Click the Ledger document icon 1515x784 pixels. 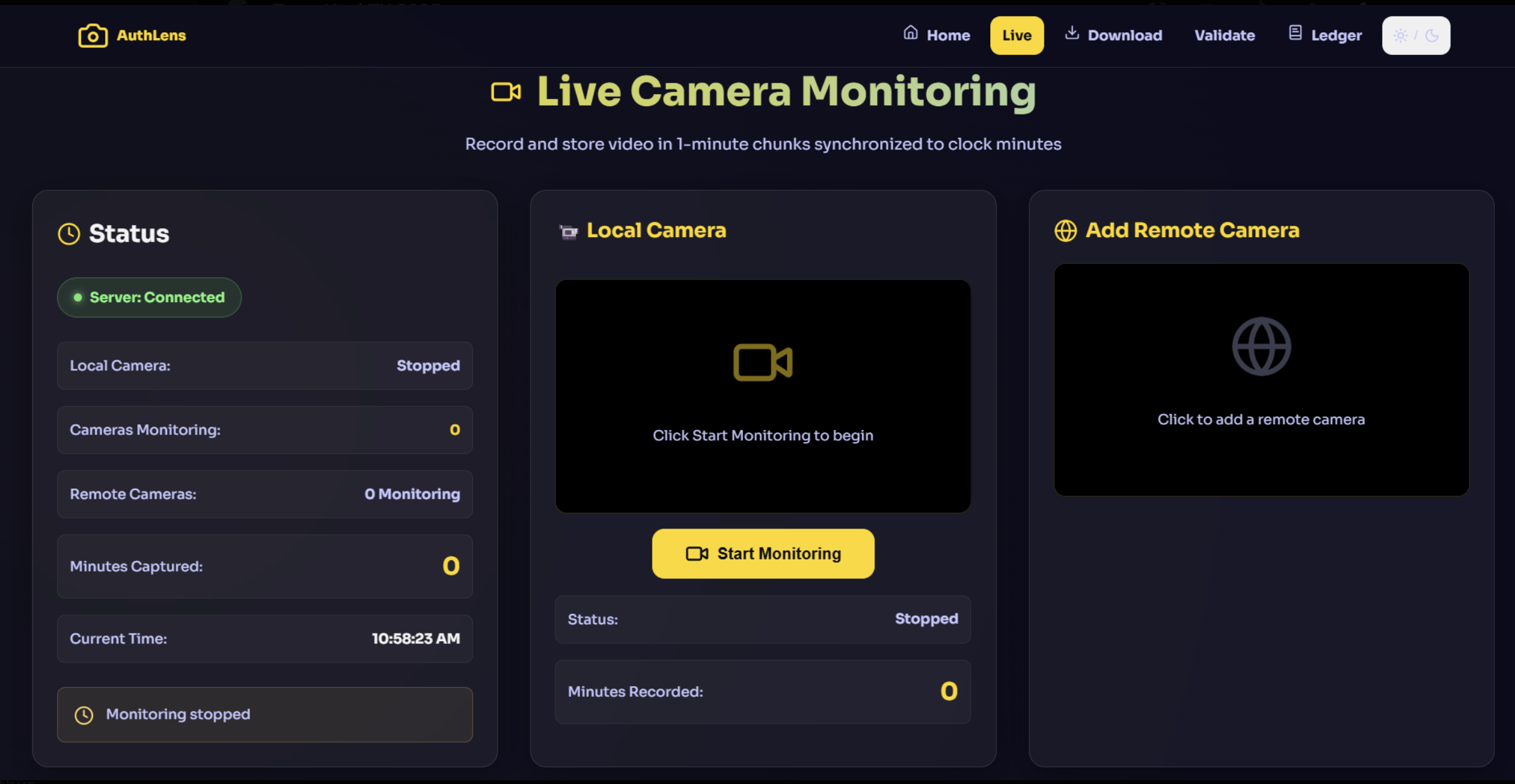point(1294,33)
